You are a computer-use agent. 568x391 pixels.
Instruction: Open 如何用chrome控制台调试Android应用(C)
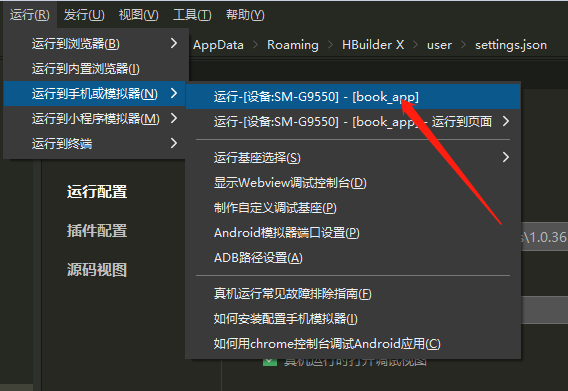(353, 344)
